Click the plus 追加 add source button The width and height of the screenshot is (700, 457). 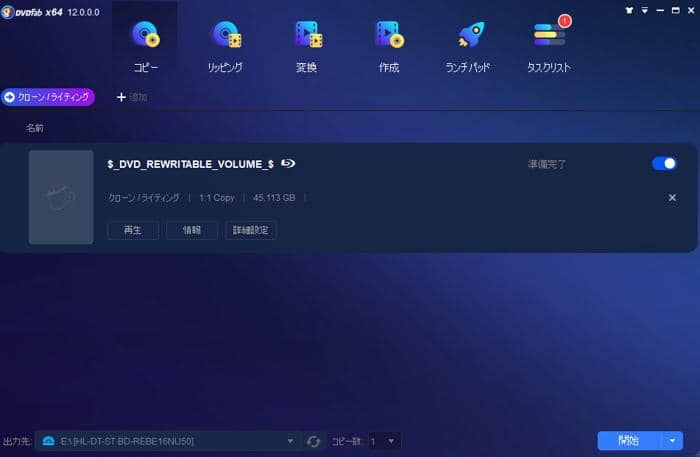(x=132, y=97)
